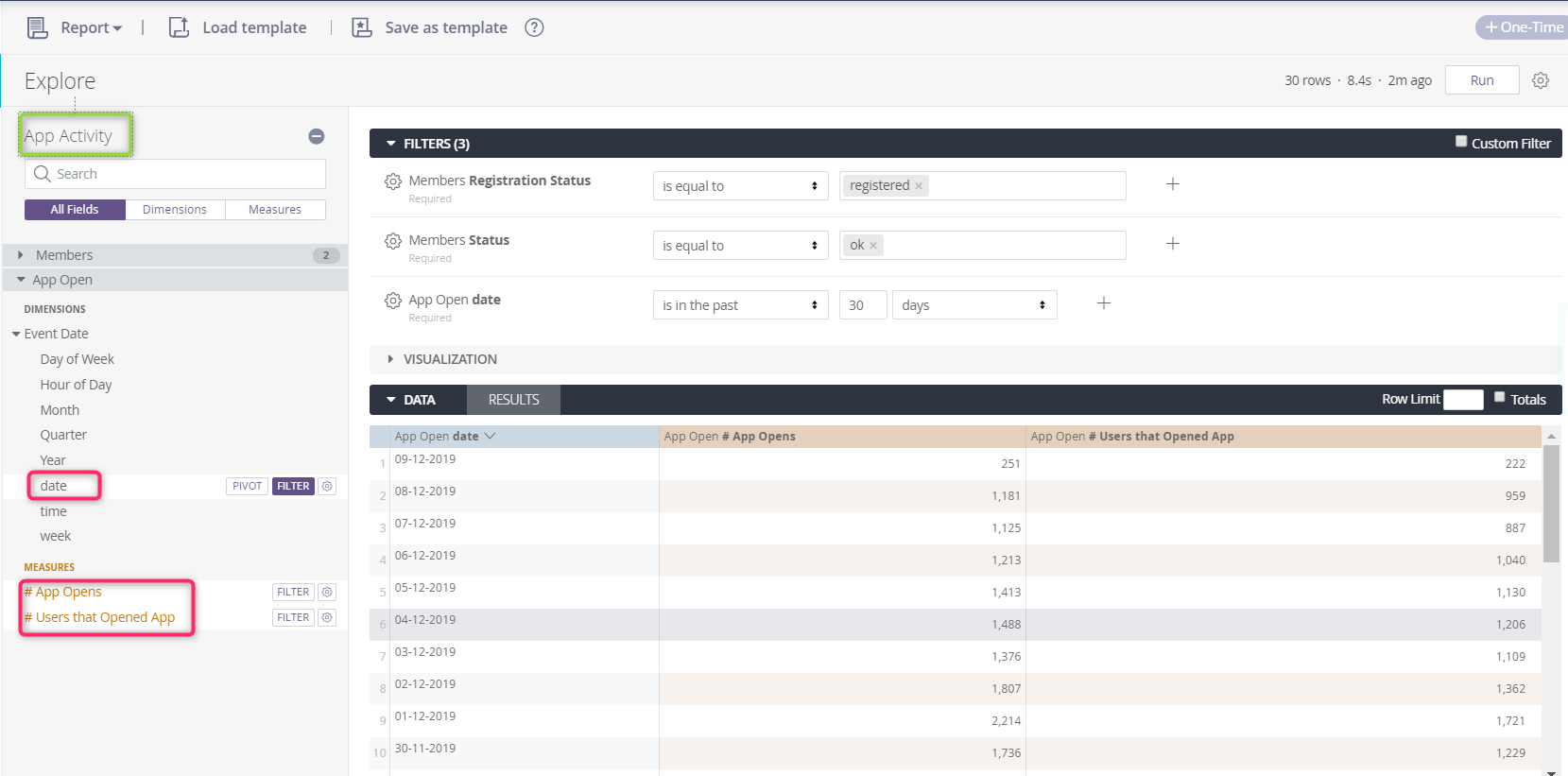The height and width of the screenshot is (776, 1568).
Task: Switch to the Measures tab
Action: coord(275,210)
